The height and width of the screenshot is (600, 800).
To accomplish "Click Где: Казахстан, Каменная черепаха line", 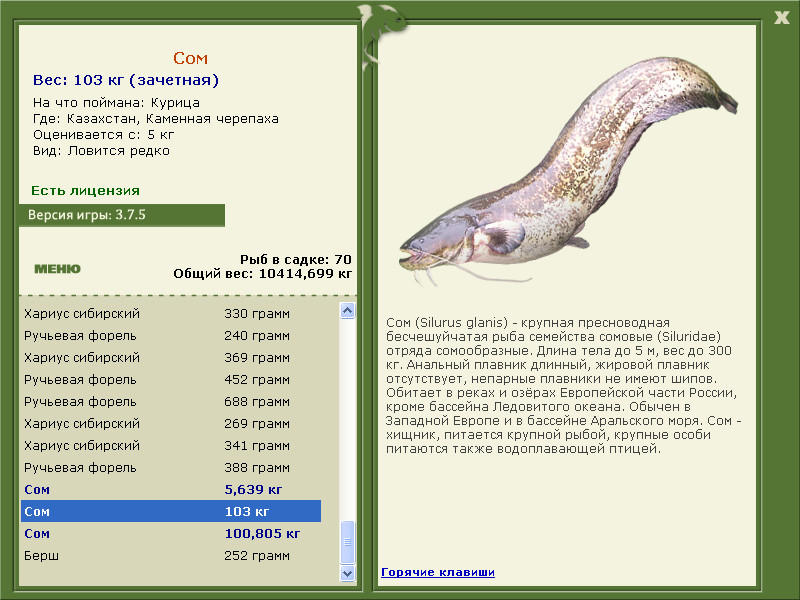I will [156, 119].
